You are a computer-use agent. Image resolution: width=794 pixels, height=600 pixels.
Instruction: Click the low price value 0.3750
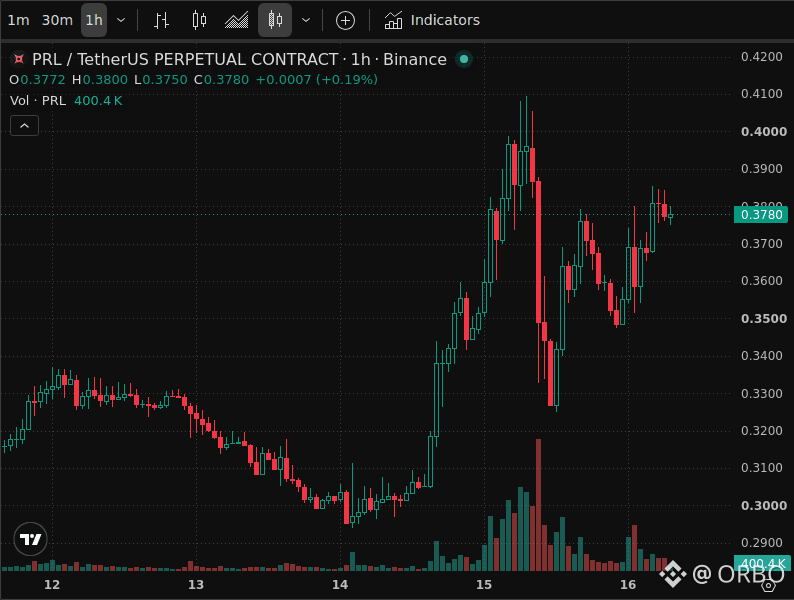165,80
